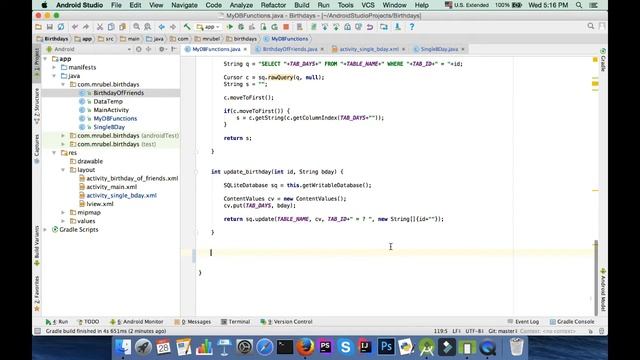Click the Open folder toolbar icon
The image size is (640, 360).
tap(38, 27)
